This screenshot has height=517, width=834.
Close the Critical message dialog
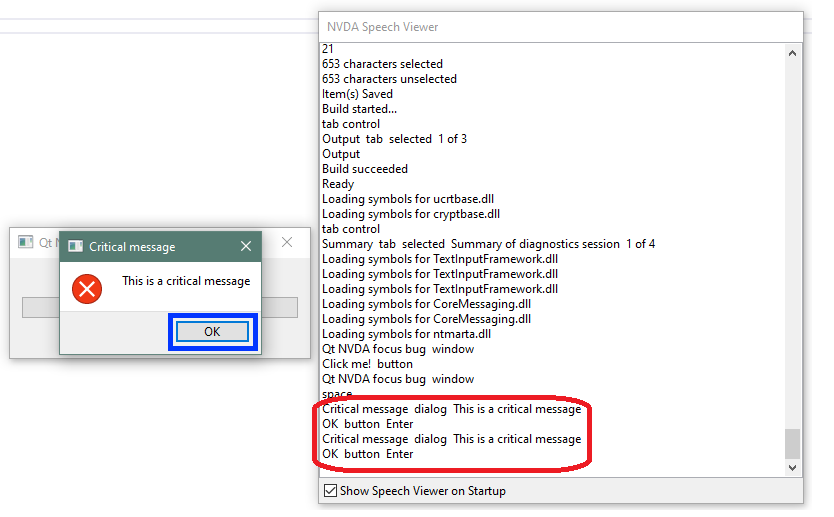[x=246, y=246]
